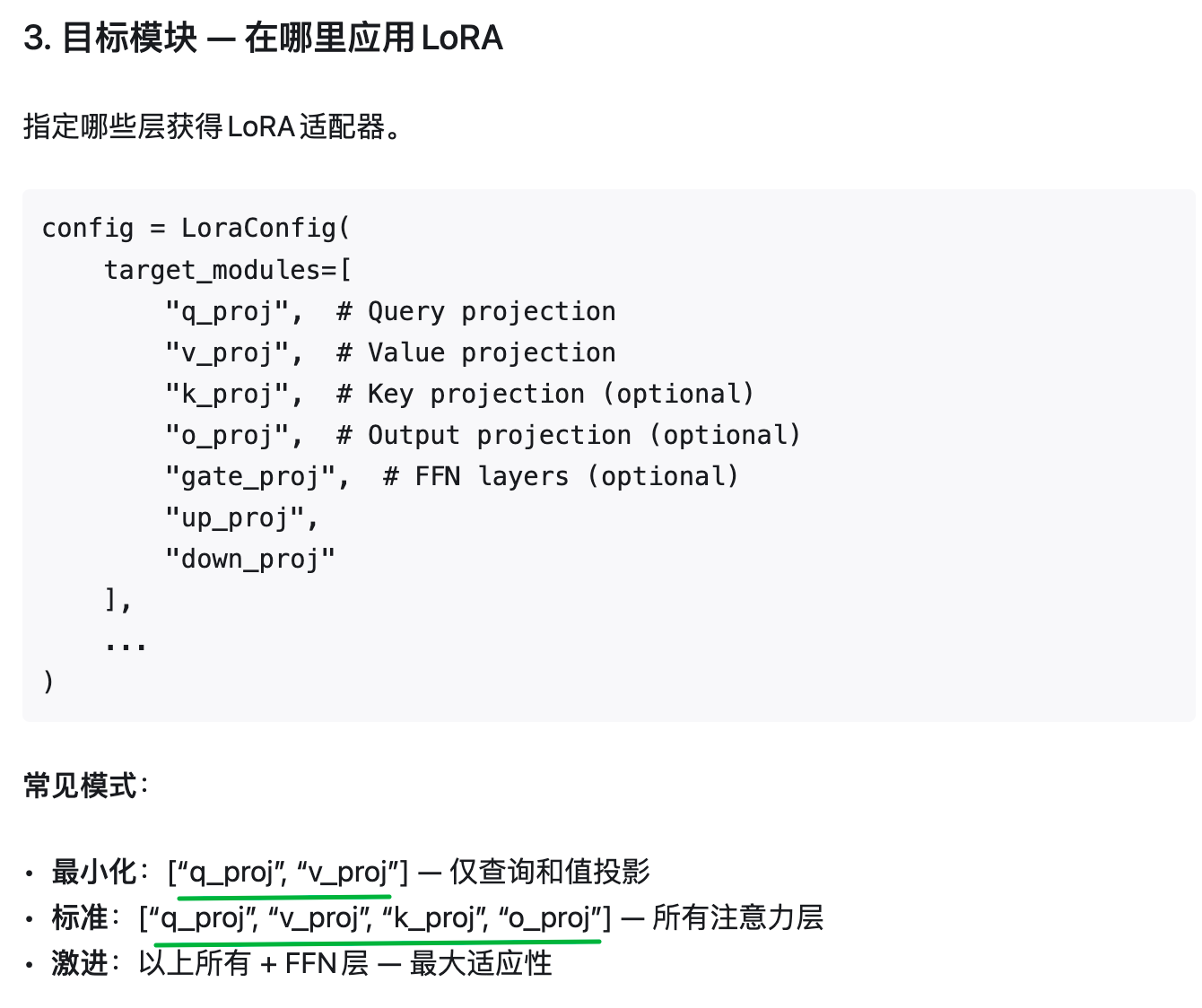Screen dimensions: 1202x1008
Task: Click "o_proj" string in code block
Action: (228, 435)
